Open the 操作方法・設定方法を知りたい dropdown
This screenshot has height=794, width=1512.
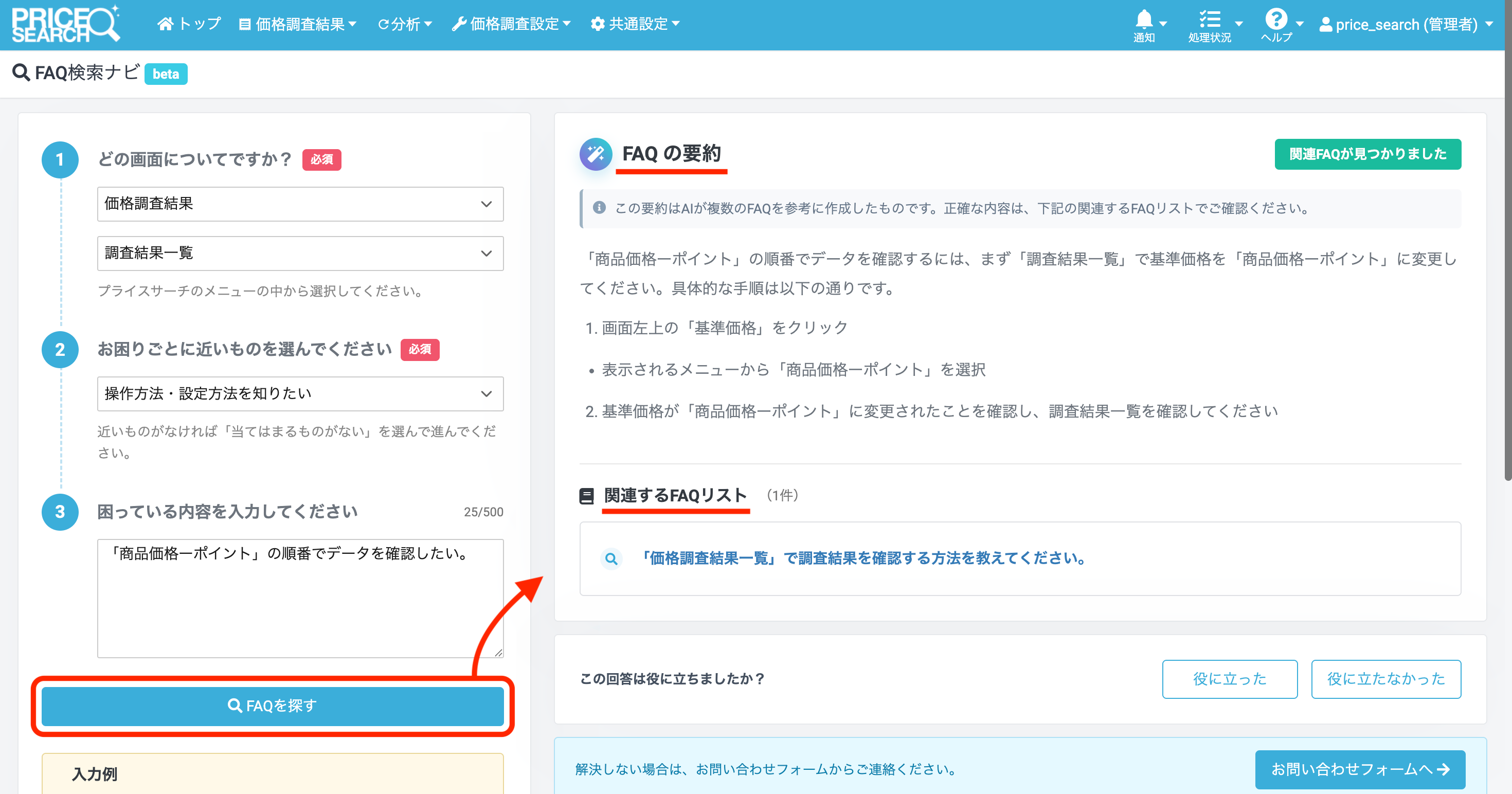(x=300, y=394)
